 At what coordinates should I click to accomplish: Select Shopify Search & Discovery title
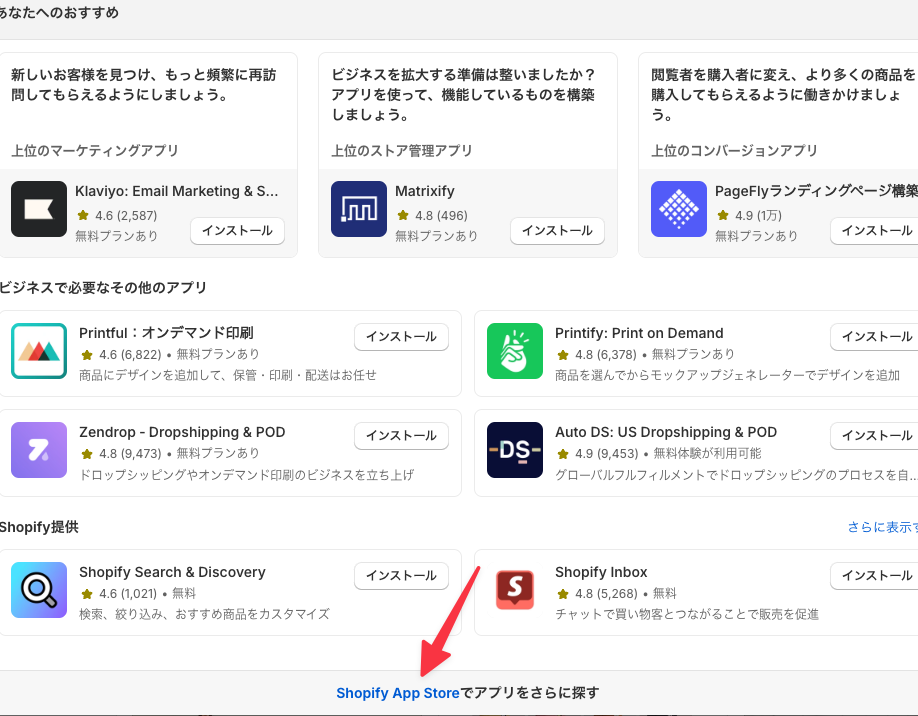[172, 572]
